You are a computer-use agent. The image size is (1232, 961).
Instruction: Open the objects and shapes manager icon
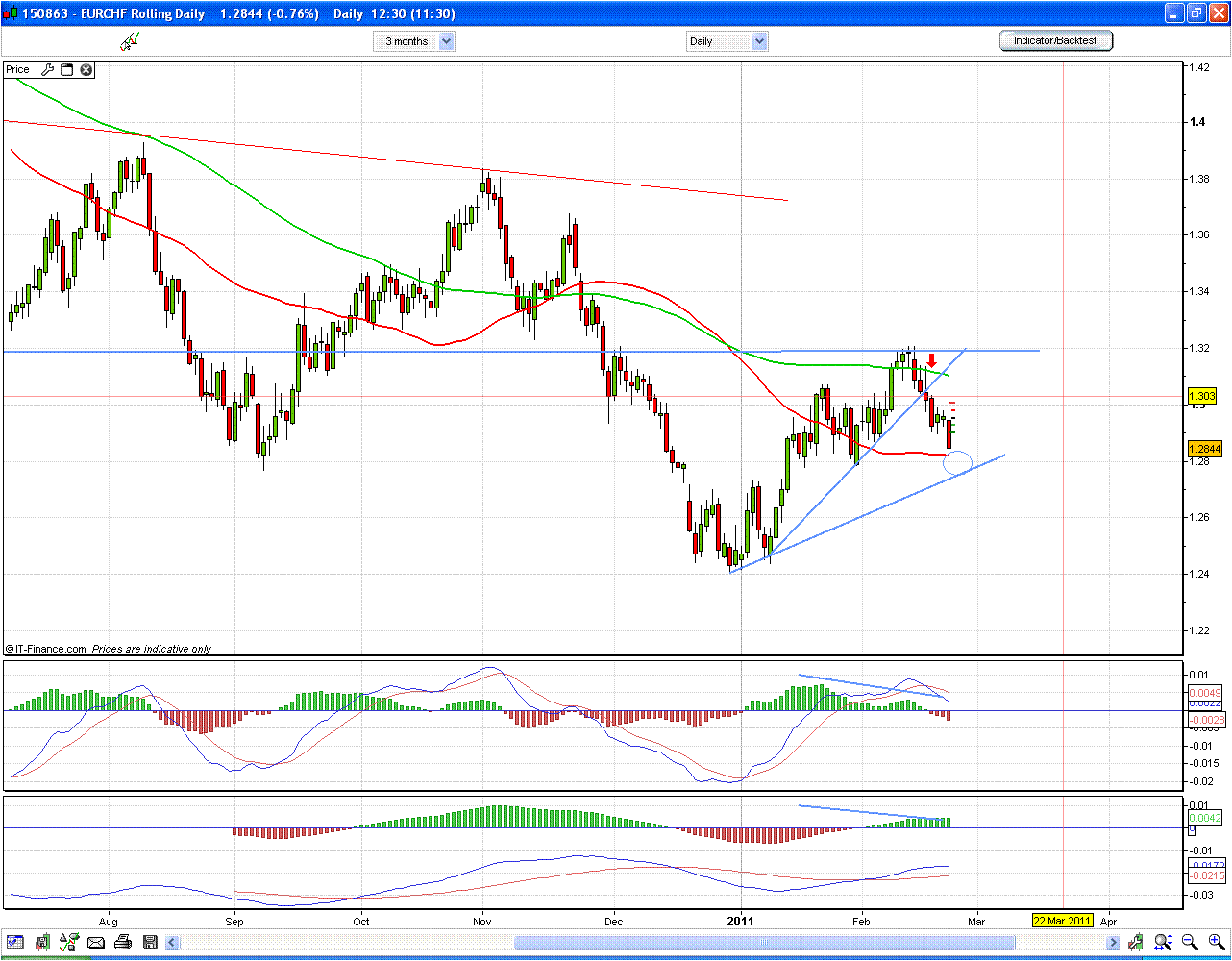69,942
